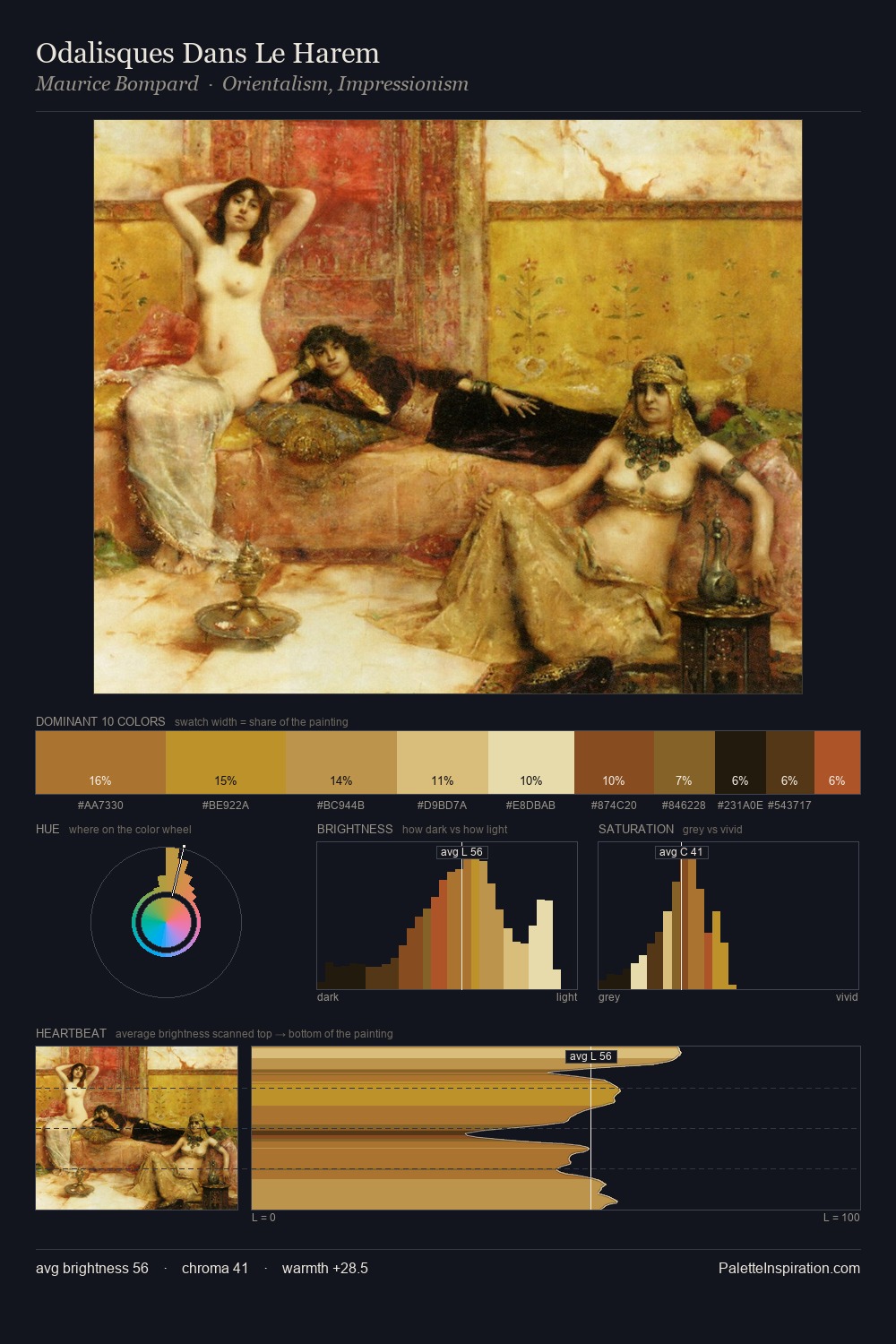Image resolution: width=896 pixels, height=1344 pixels.
Task: Click the main painting image
Action: coord(448,407)
